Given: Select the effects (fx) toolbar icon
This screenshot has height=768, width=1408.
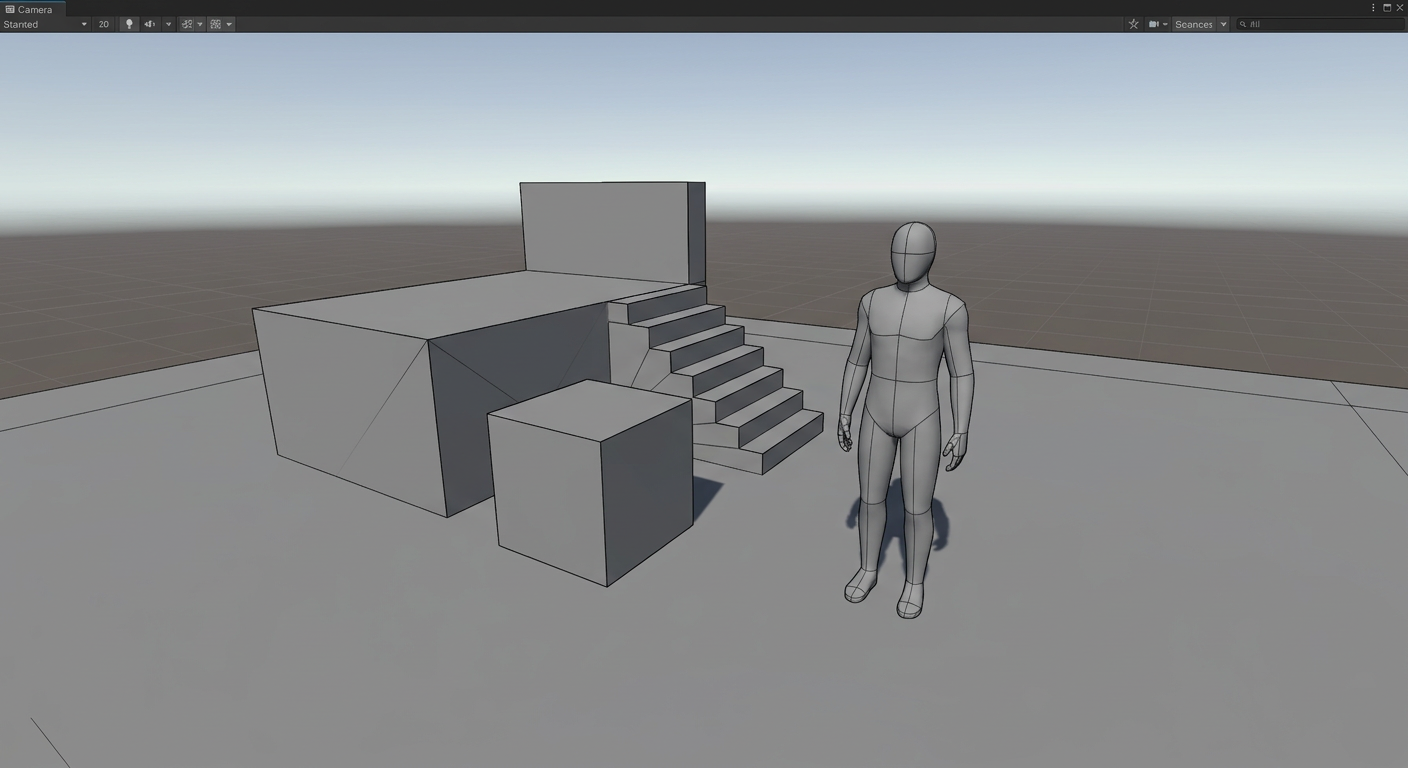Looking at the screenshot, I should tap(185, 24).
